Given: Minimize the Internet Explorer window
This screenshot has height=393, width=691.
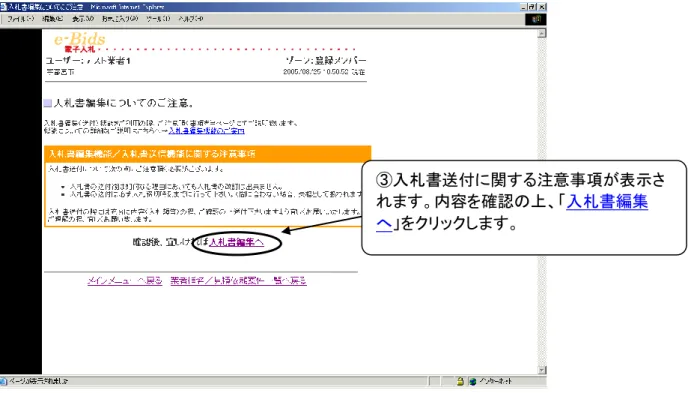Looking at the screenshot, I should pos(523,7).
